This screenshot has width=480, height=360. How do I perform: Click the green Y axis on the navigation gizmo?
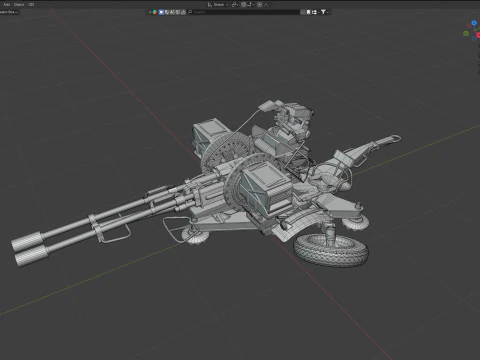(466, 33)
